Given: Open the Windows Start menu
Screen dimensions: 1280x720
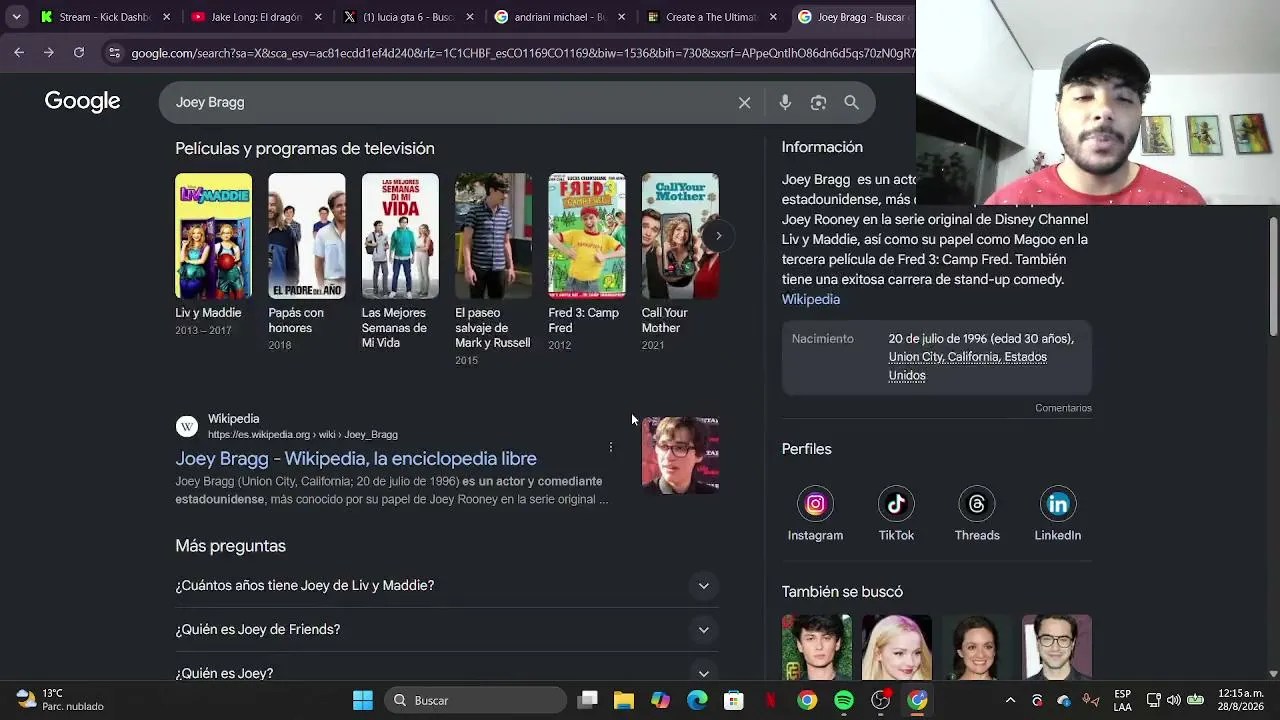Looking at the screenshot, I should tap(363, 700).
